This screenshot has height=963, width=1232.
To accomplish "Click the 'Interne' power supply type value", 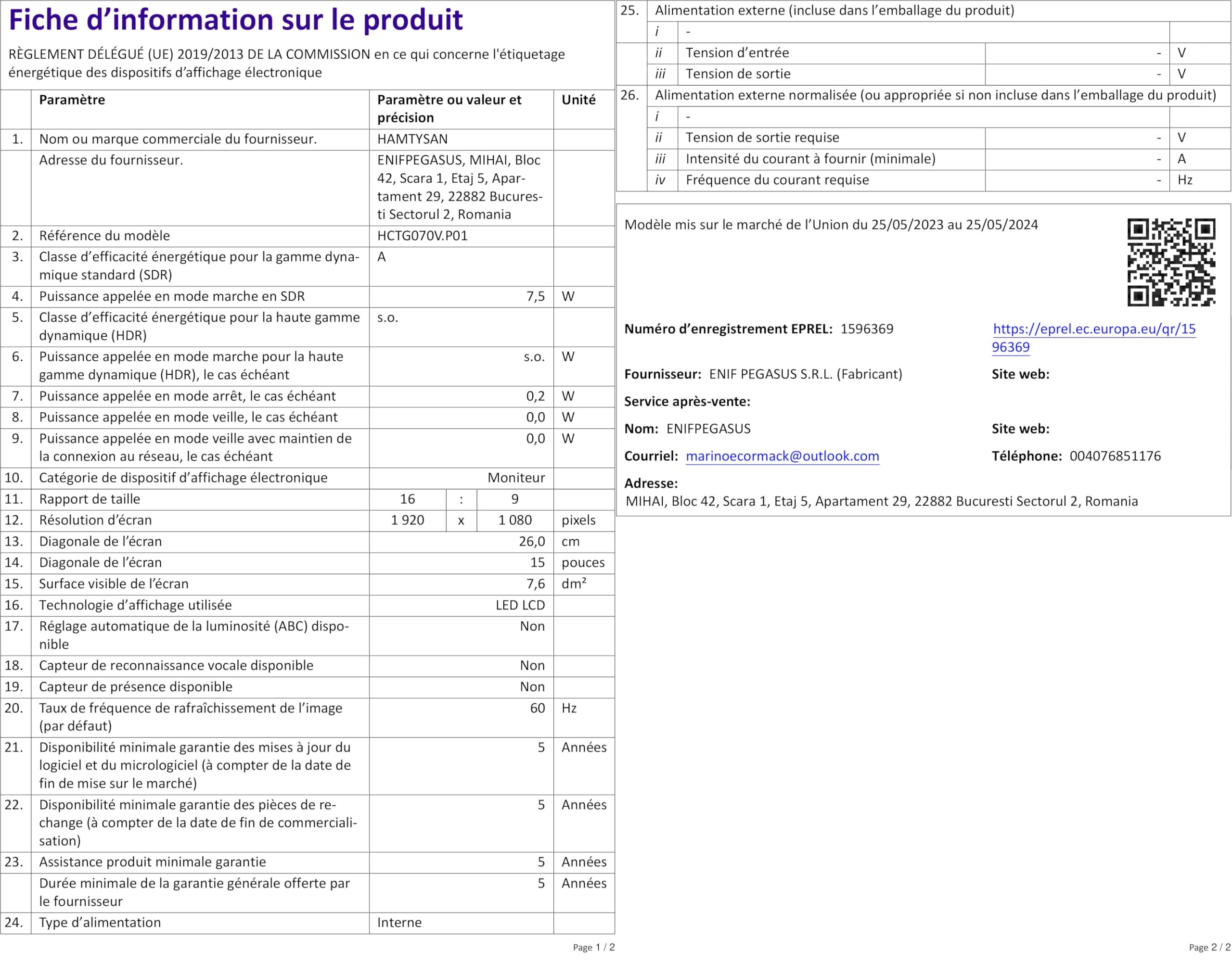I will pyautogui.click(x=399, y=923).
